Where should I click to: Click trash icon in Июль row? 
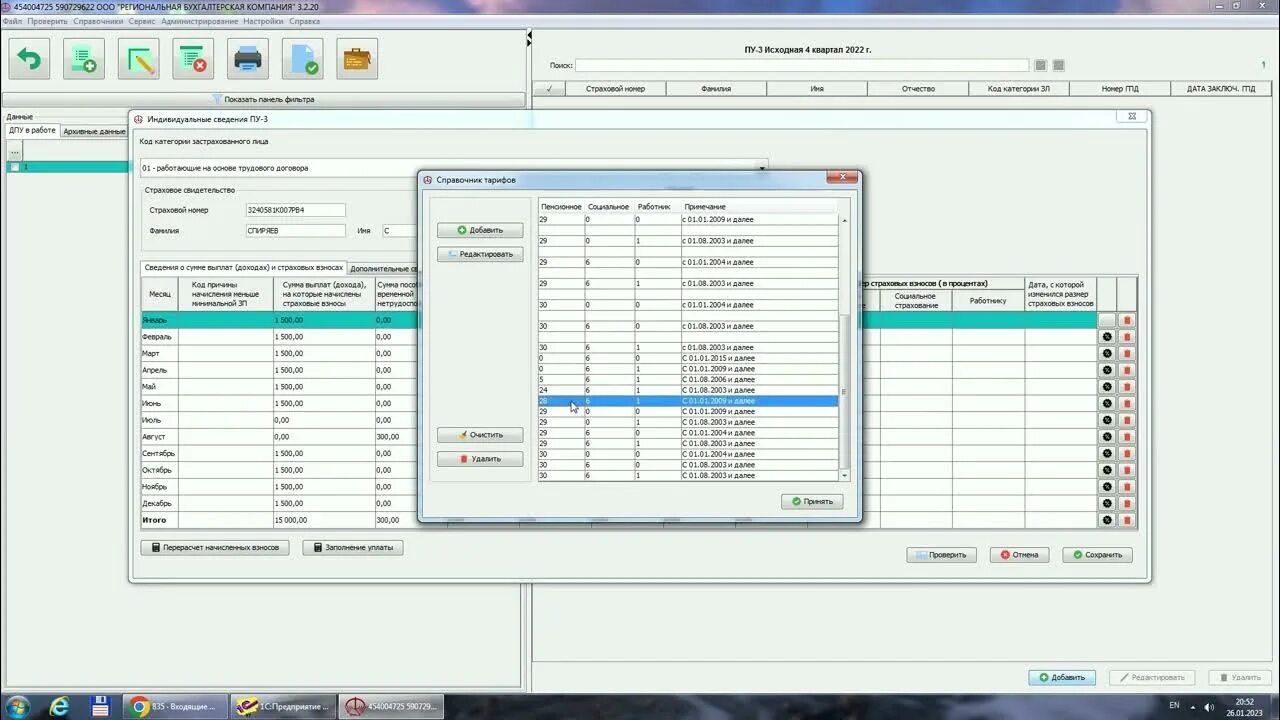1127,420
